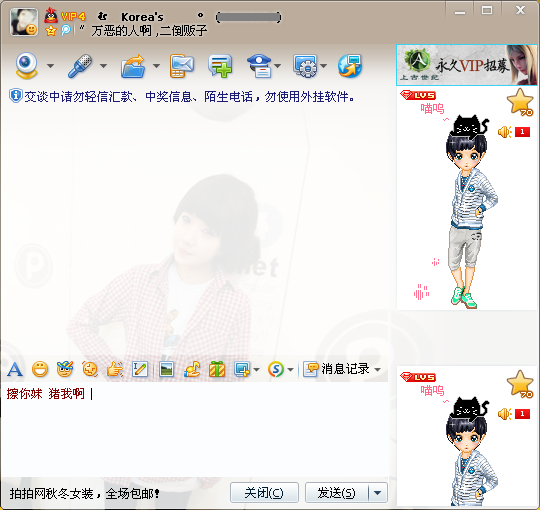Image resolution: width=540 pixels, height=510 pixels.
Task: Click the pointing hand interaction icon
Action: click(115, 370)
